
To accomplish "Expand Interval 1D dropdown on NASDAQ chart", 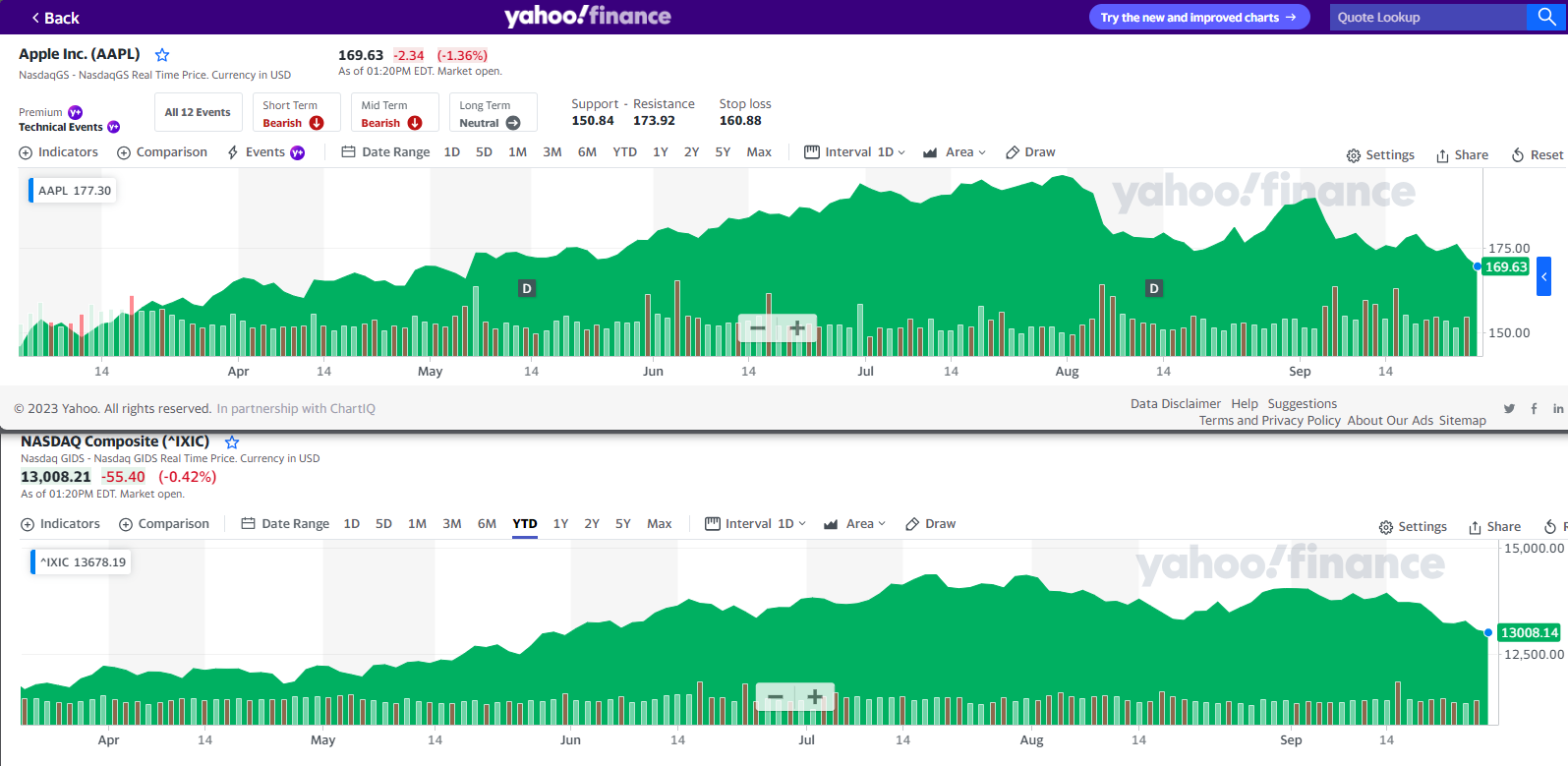I will tap(756, 524).
